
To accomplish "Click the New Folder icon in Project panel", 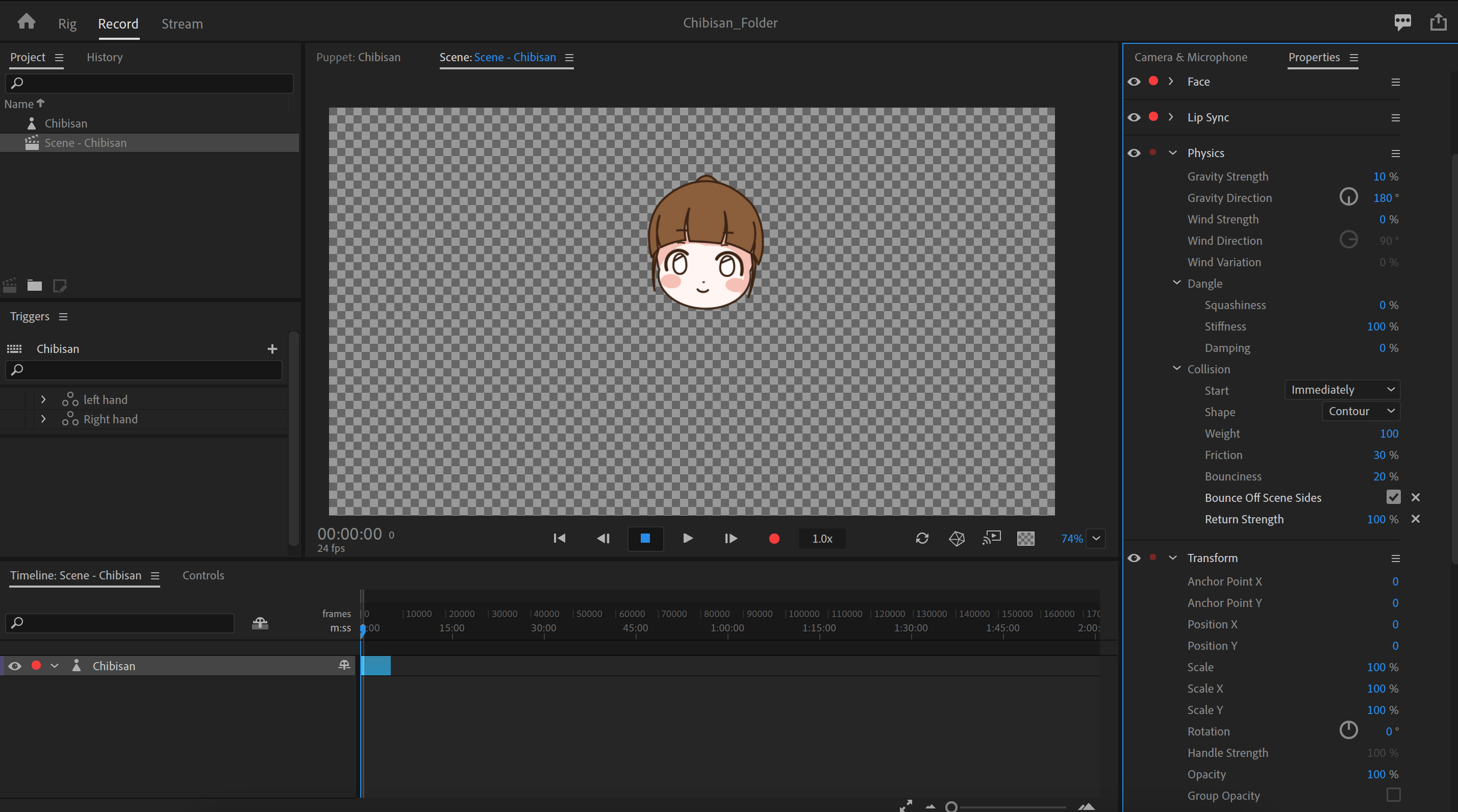I will (x=35, y=286).
